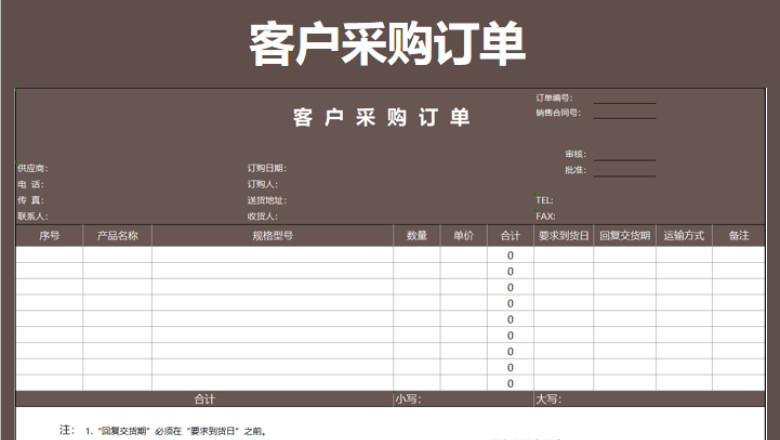Click the 合计 column header beside 单价

pos(510,236)
